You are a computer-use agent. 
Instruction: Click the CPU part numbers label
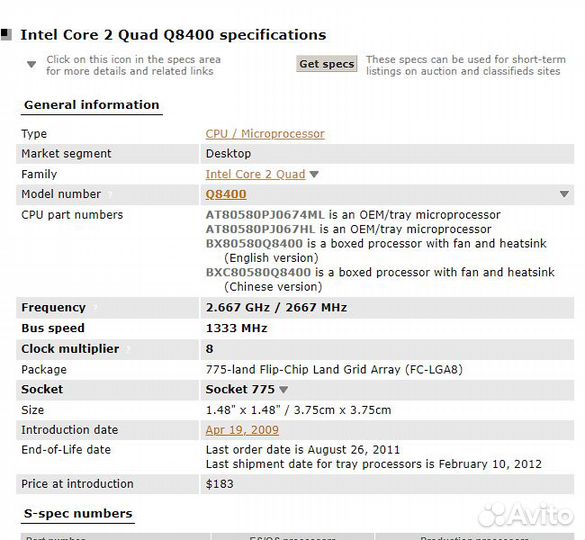pos(72,215)
